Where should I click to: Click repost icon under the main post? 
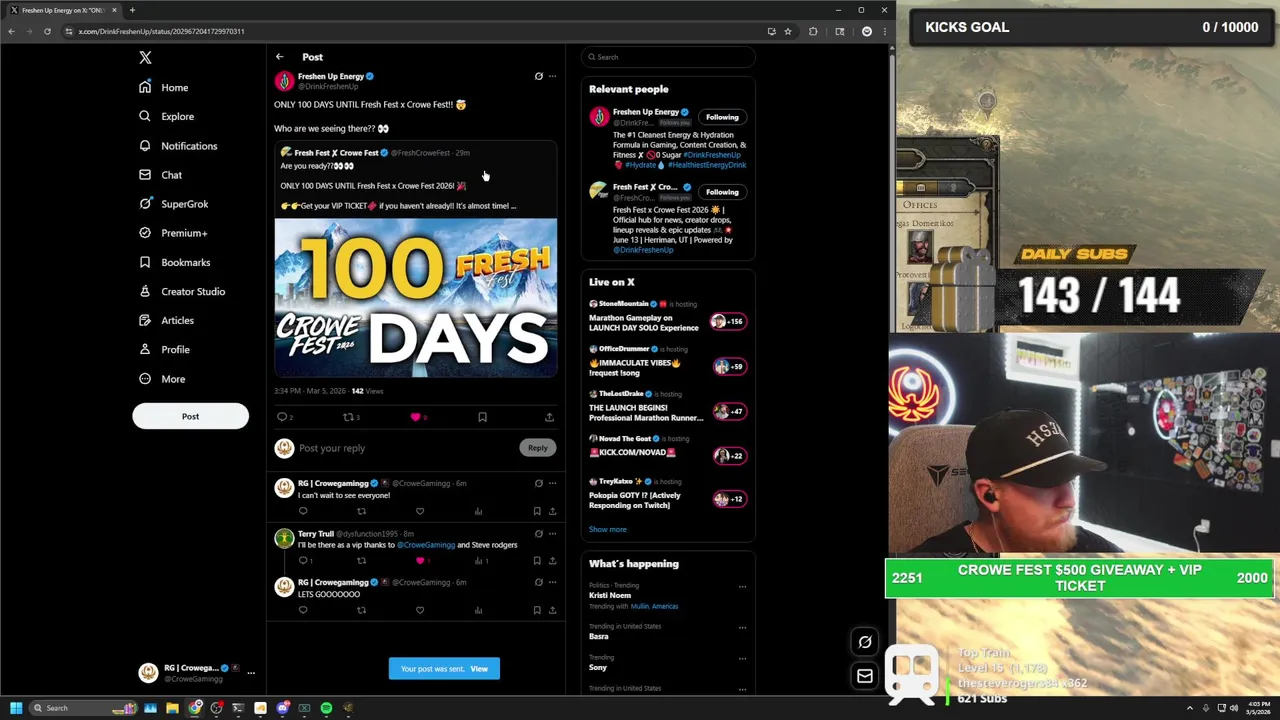[349, 417]
